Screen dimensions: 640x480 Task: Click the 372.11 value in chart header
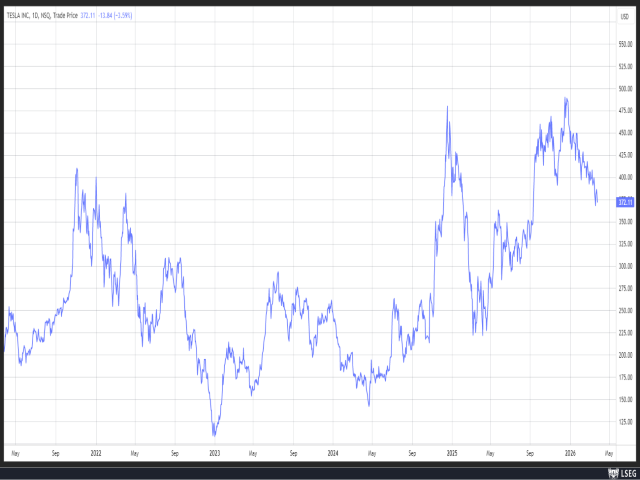pos(88,16)
